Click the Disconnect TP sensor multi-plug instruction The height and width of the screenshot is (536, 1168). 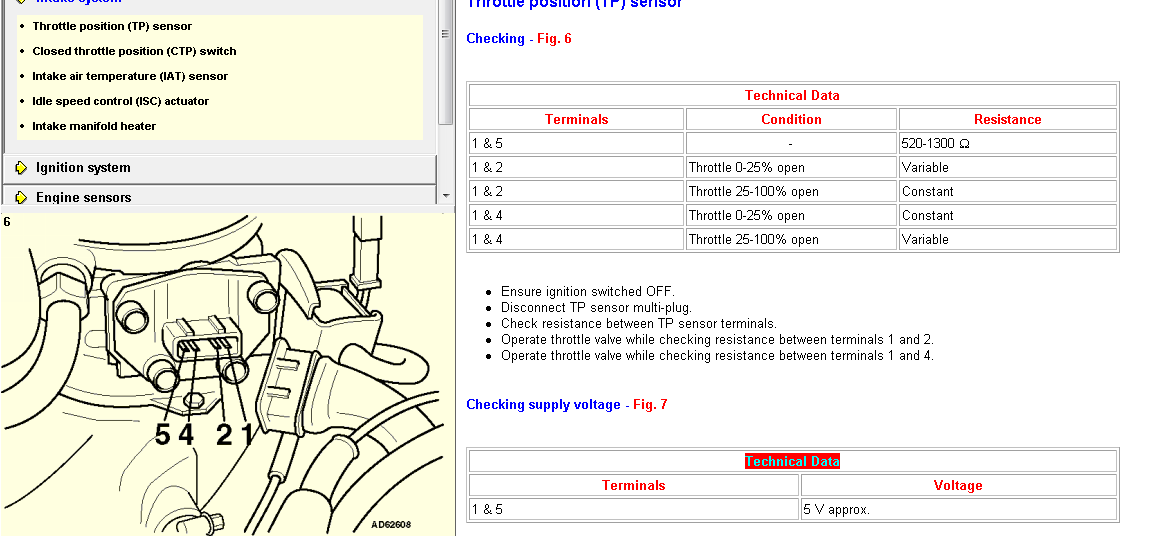coord(597,307)
